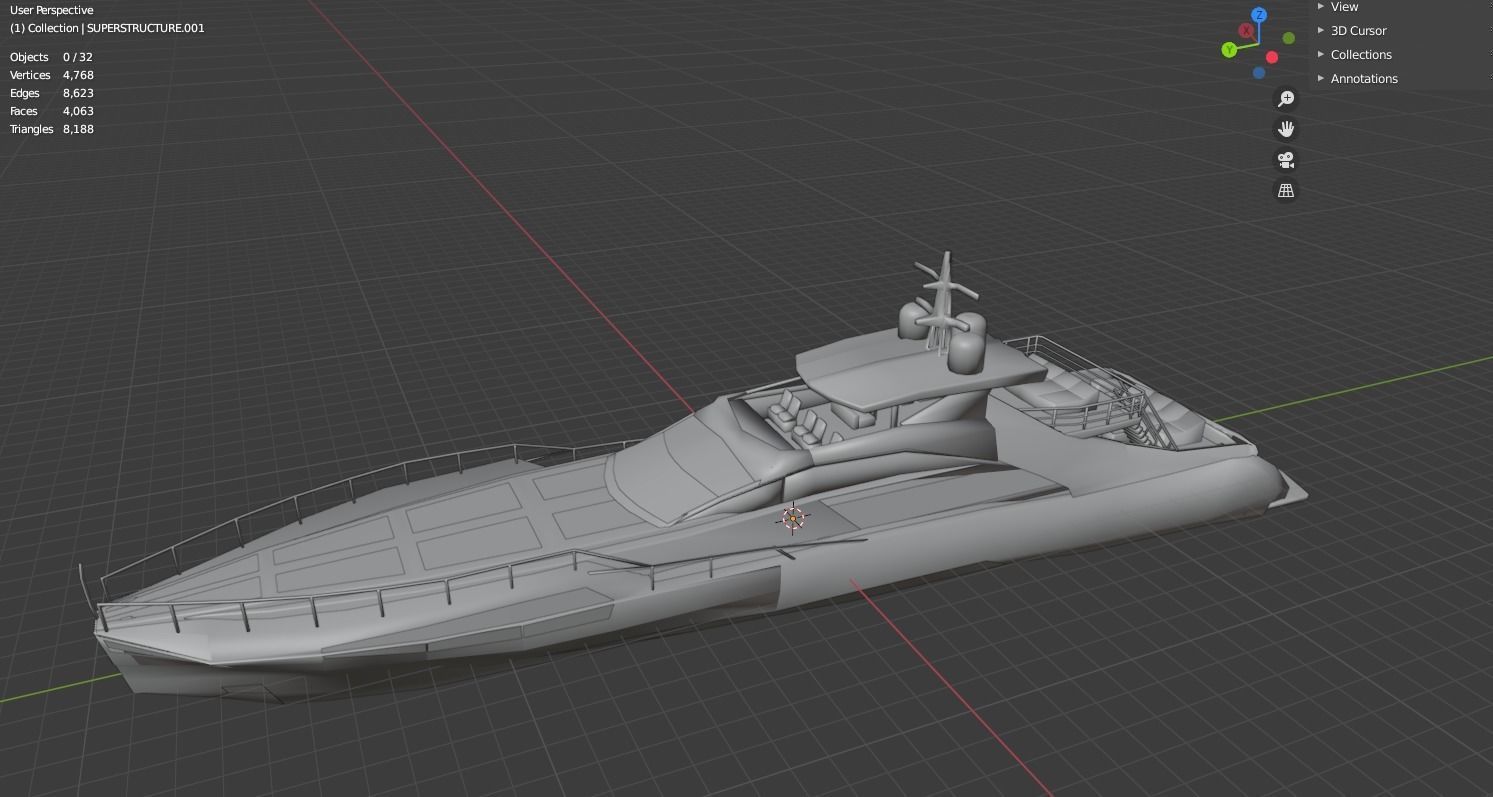
Task: Activate the pan view hand icon
Action: 1286,129
